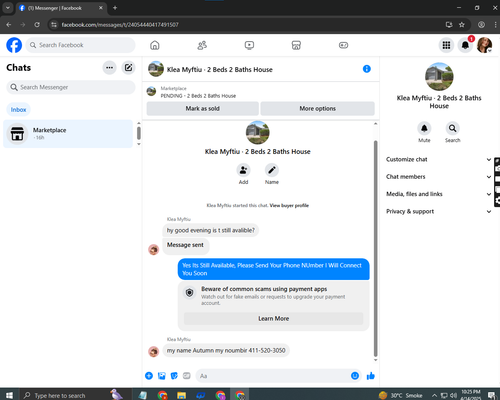Open the Windows notification center icon
The width and height of the screenshot is (500, 400).
coord(491,395)
